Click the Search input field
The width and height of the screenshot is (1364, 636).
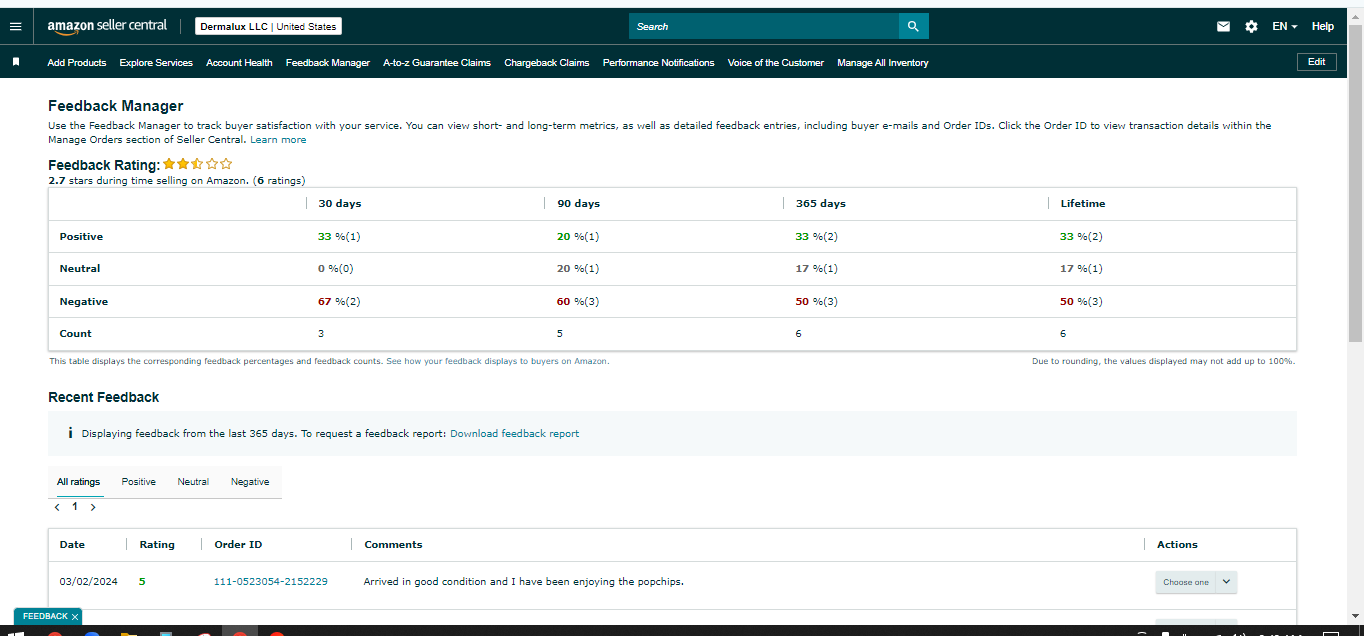click(x=764, y=26)
